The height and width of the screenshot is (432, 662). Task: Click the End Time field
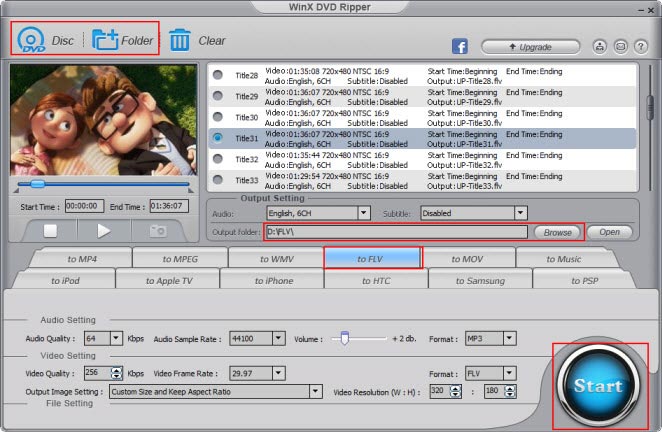(169, 206)
